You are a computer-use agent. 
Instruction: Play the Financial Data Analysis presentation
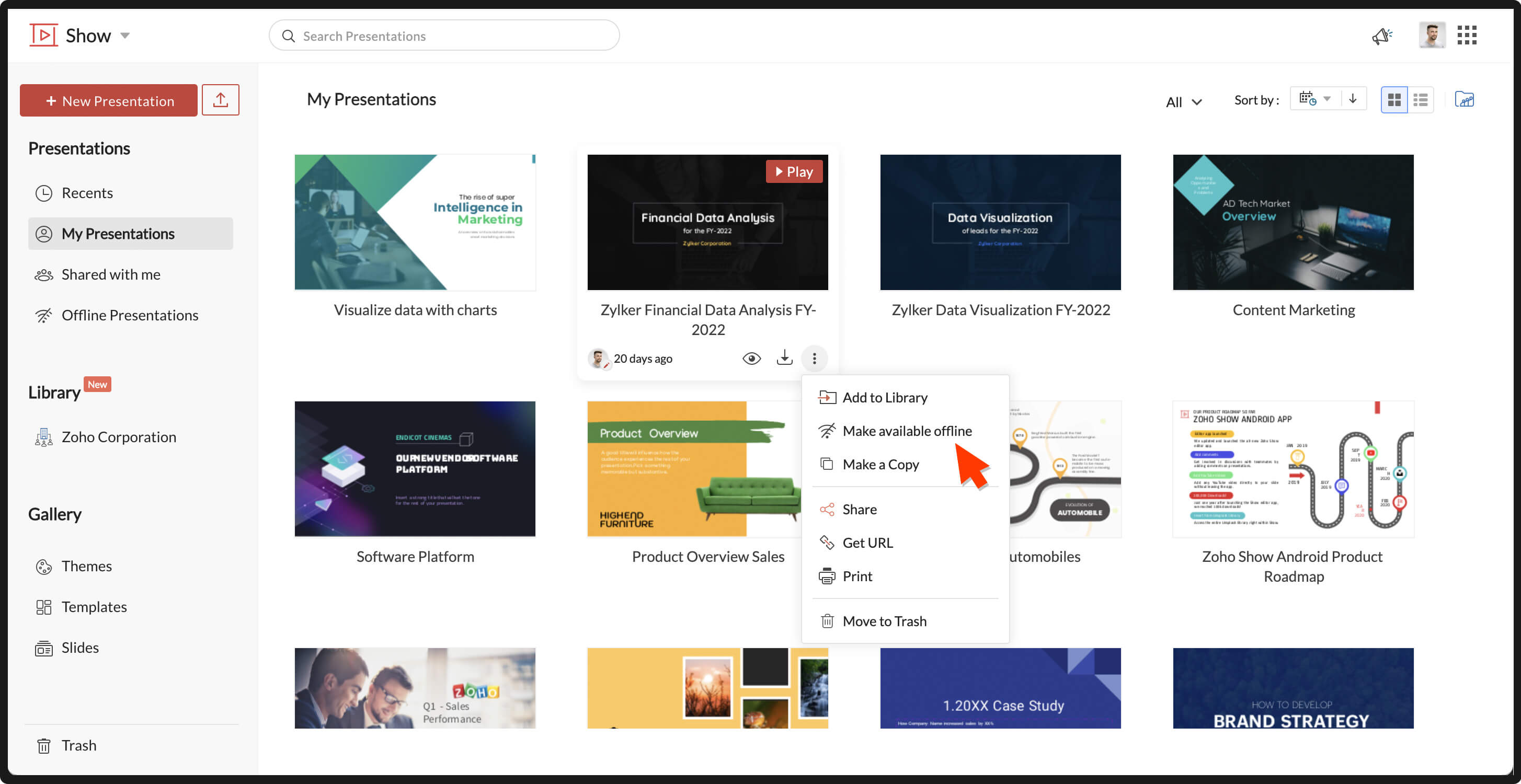(x=794, y=171)
